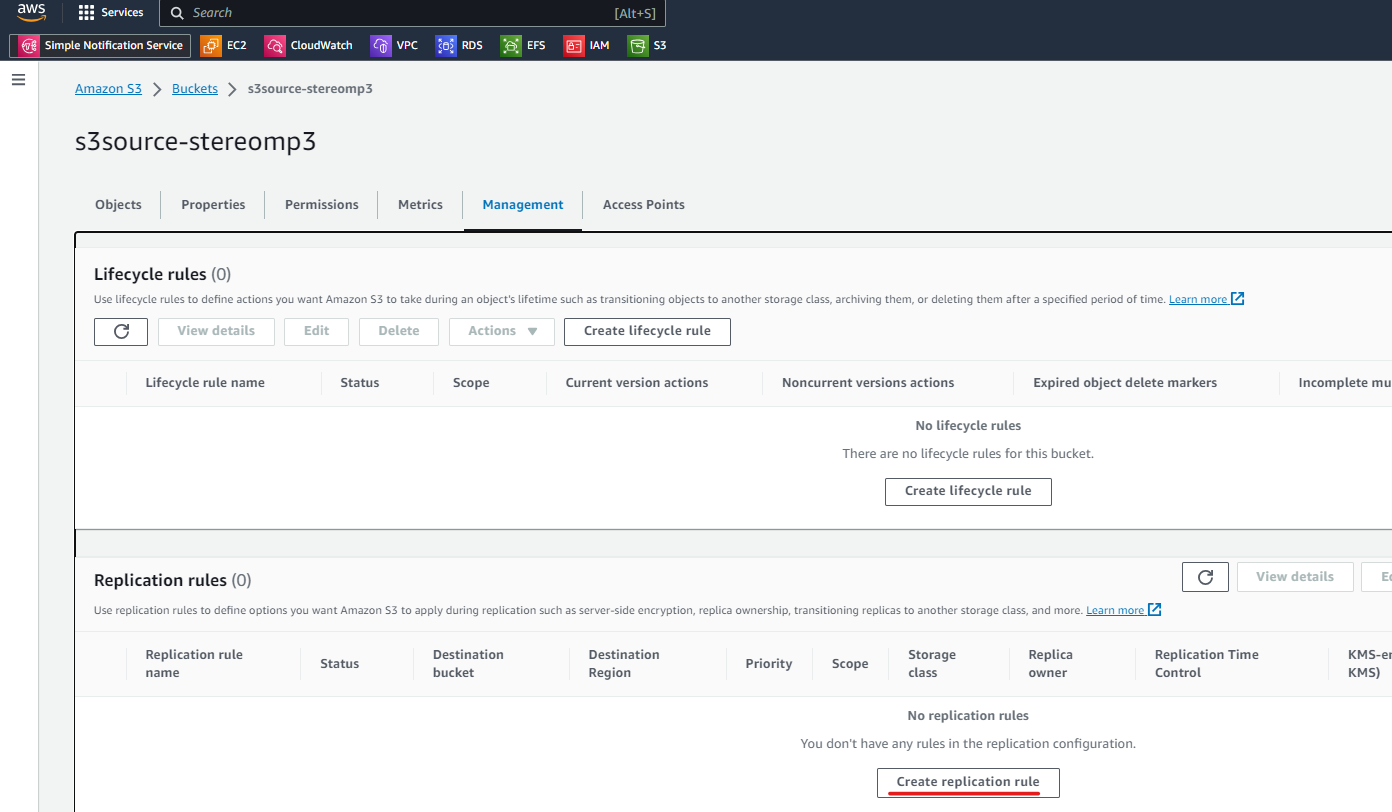
Task: Focus the AWS search field
Action: (x=412, y=13)
